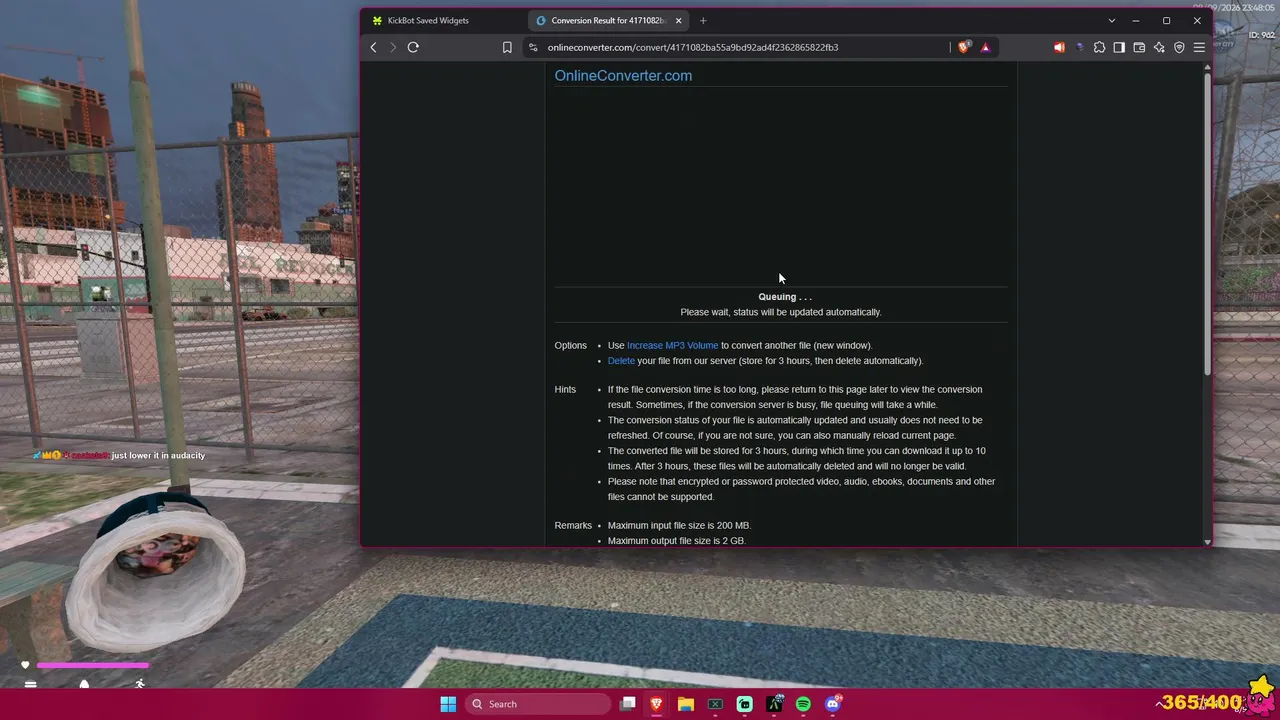Click the 365/400 counter overlay
This screenshot has height=720, width=1280.
tap(1201, 703)
